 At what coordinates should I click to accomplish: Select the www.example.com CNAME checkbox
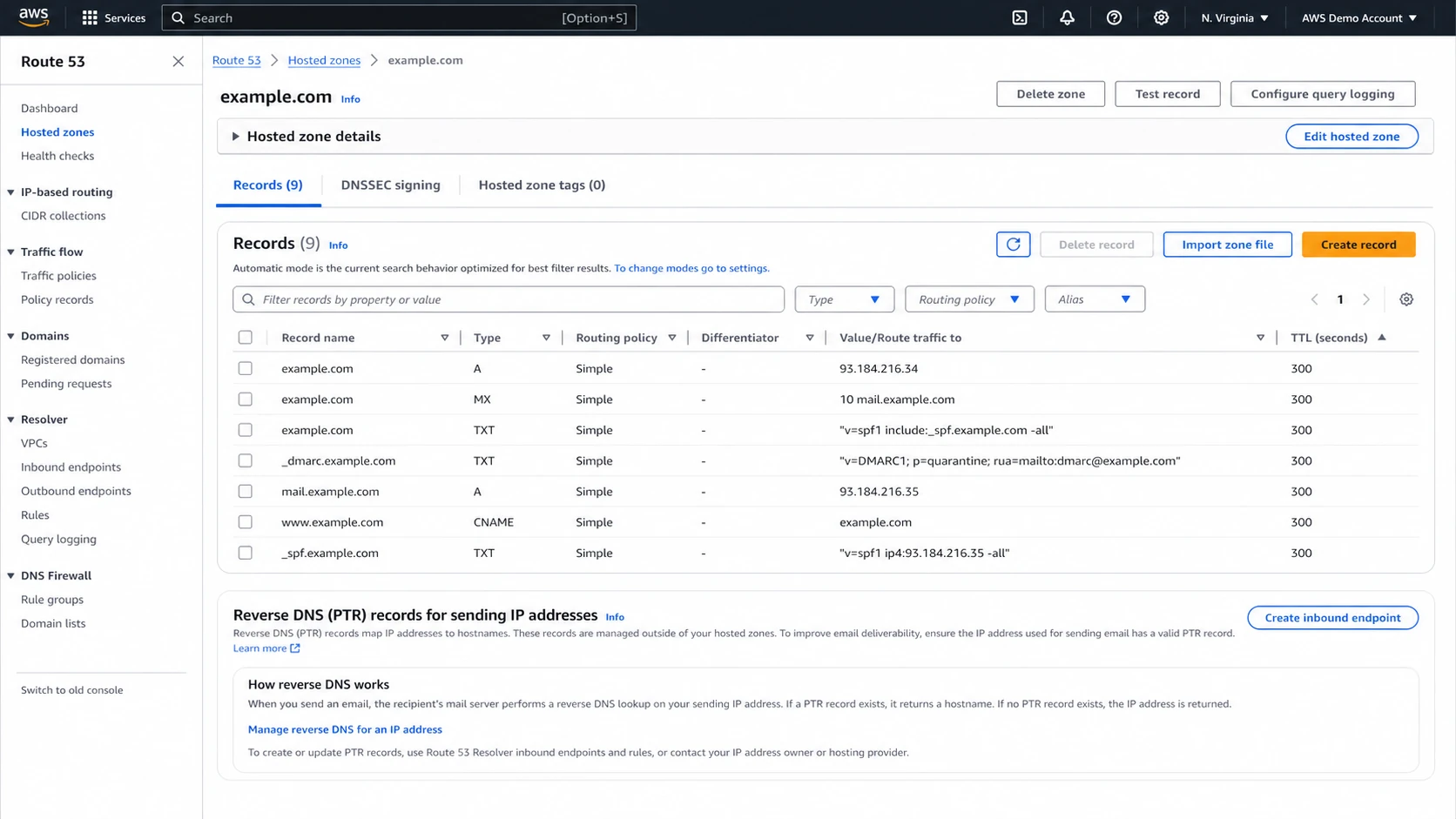coord(246,522)
